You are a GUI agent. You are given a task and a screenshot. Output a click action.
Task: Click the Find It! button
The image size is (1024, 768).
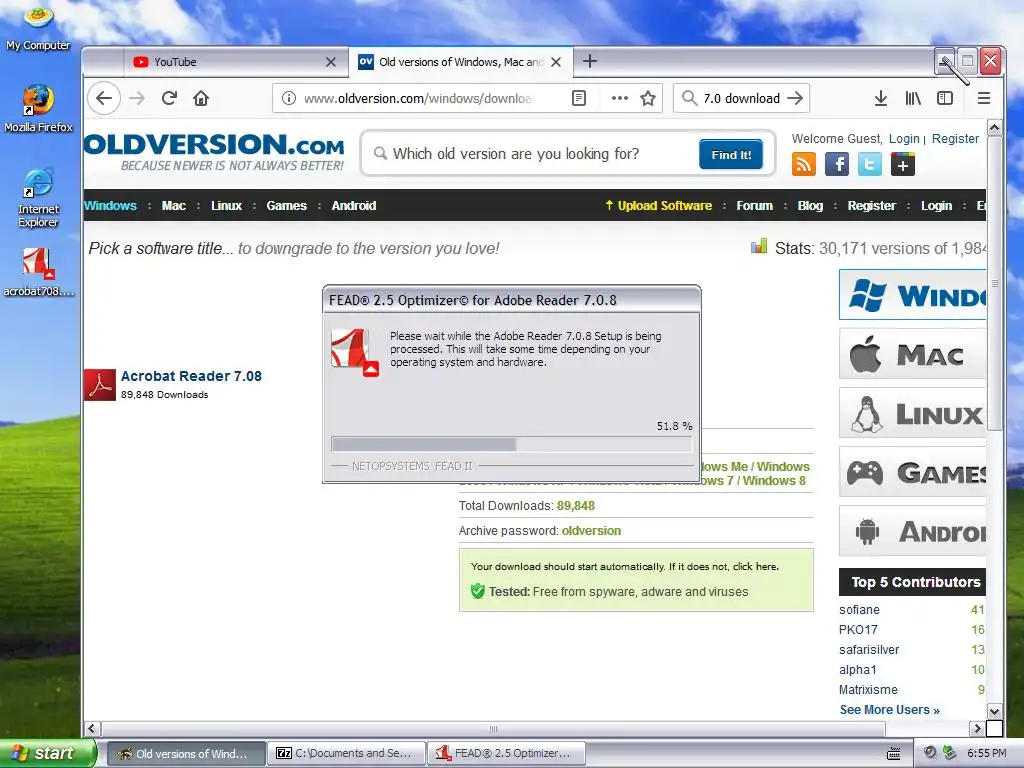click(731, 155)
